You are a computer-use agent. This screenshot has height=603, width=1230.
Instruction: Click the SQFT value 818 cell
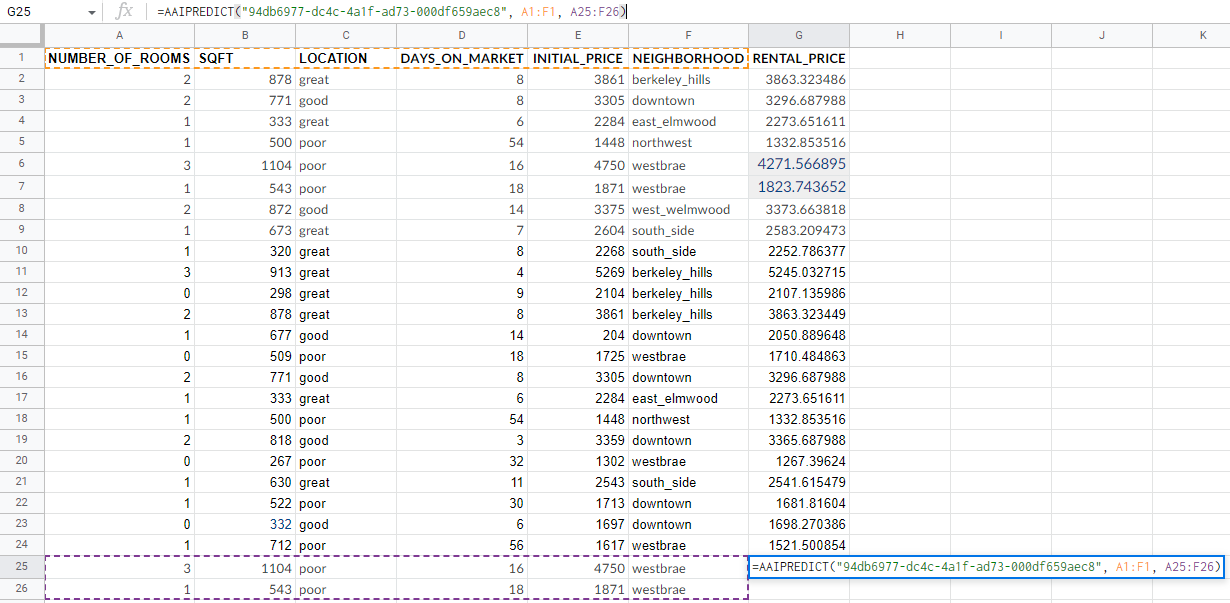pos(245,440)
